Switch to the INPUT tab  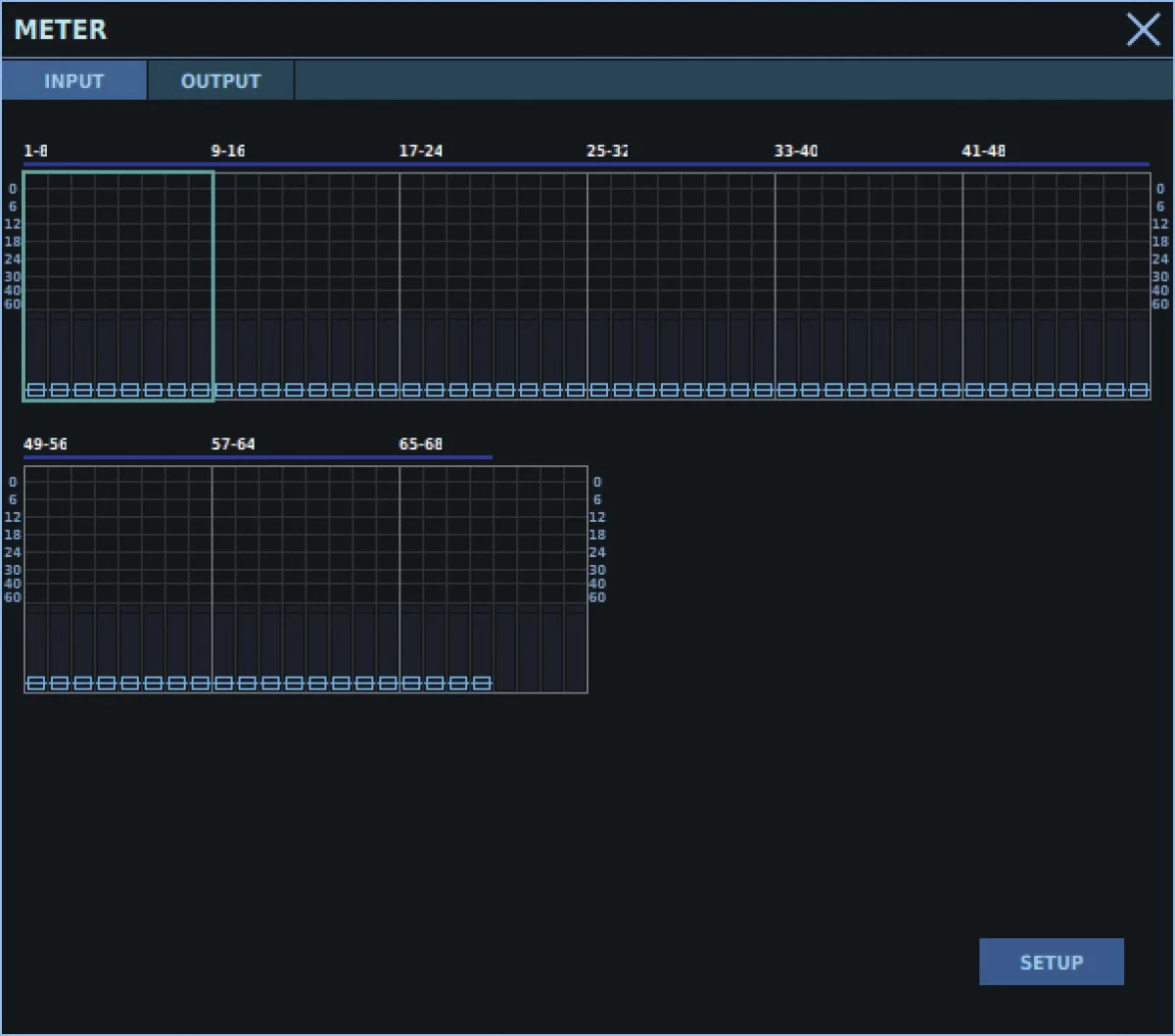74,81
